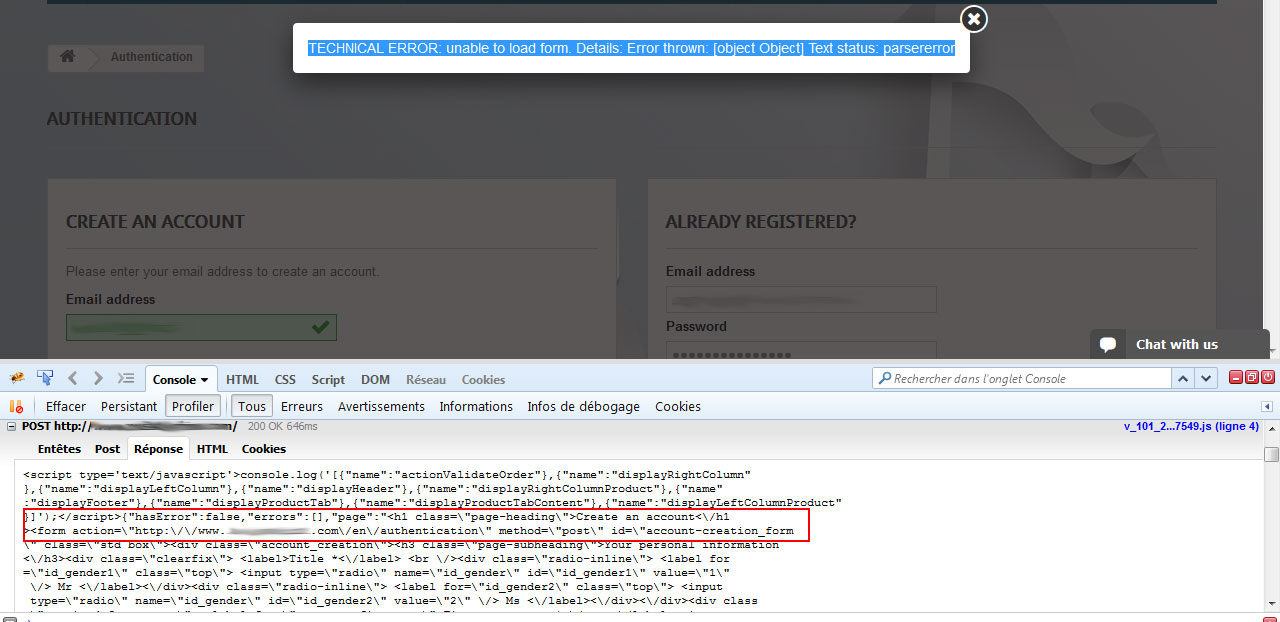Screen dimensions: 1280x622
Task: Collapse the POST request entry
Action: (x=12, y=426)
